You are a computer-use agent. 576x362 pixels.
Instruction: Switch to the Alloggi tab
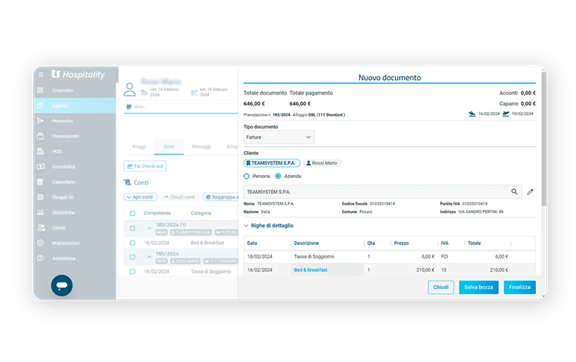pos(139,146)
